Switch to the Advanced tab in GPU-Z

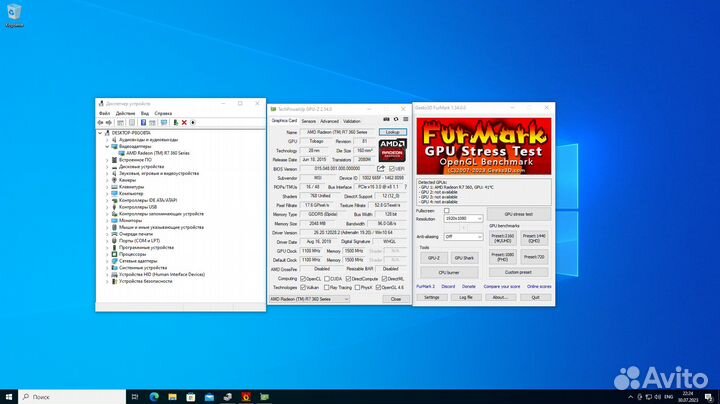point(329,121)
